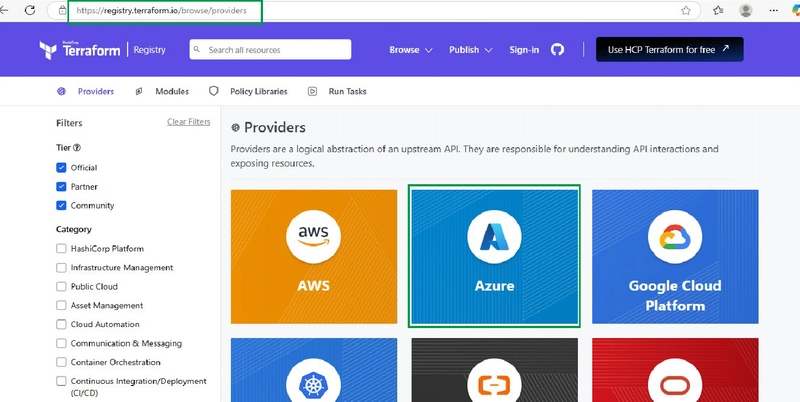The image size is (800, 402).
Task: Tick the Communication & Messaging checkbox
Action: 61,343
